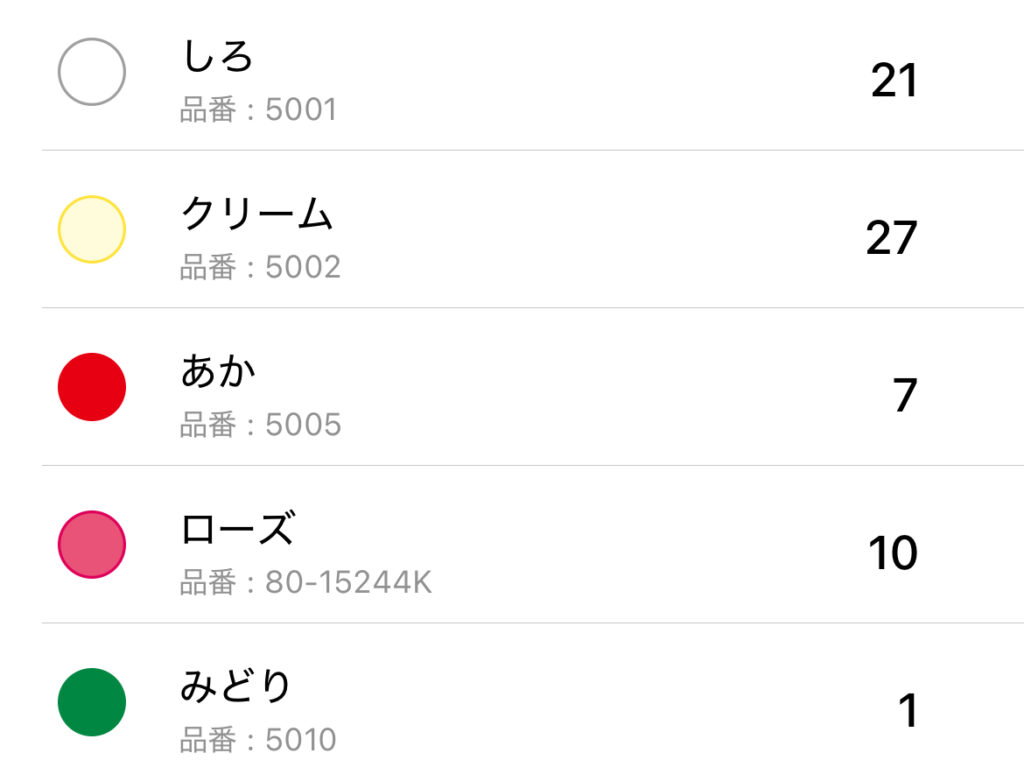Click the 品番 : 5001 label

(258, 109)
